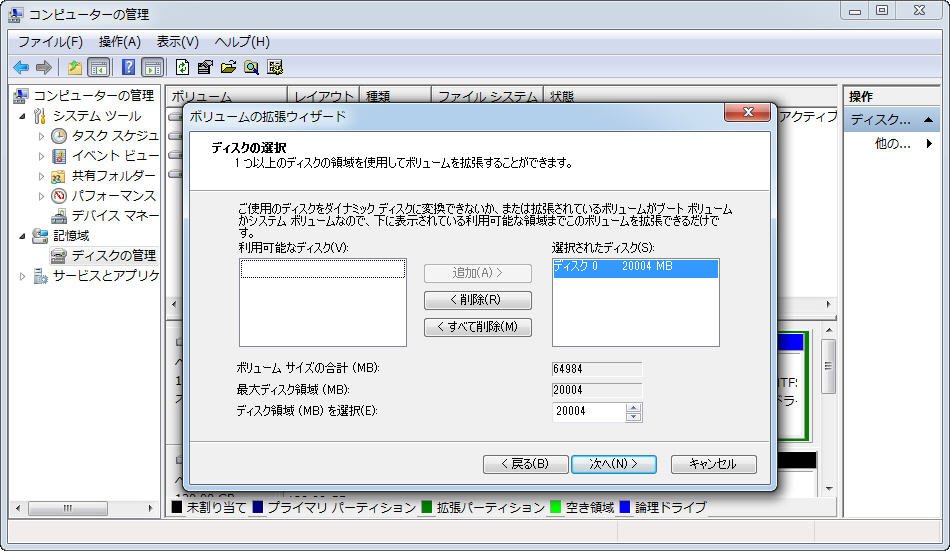Click the 利用可能なディスク empty list box
Image resolution: width=950 pixels, height=551 pixels.
coord(322,303)
